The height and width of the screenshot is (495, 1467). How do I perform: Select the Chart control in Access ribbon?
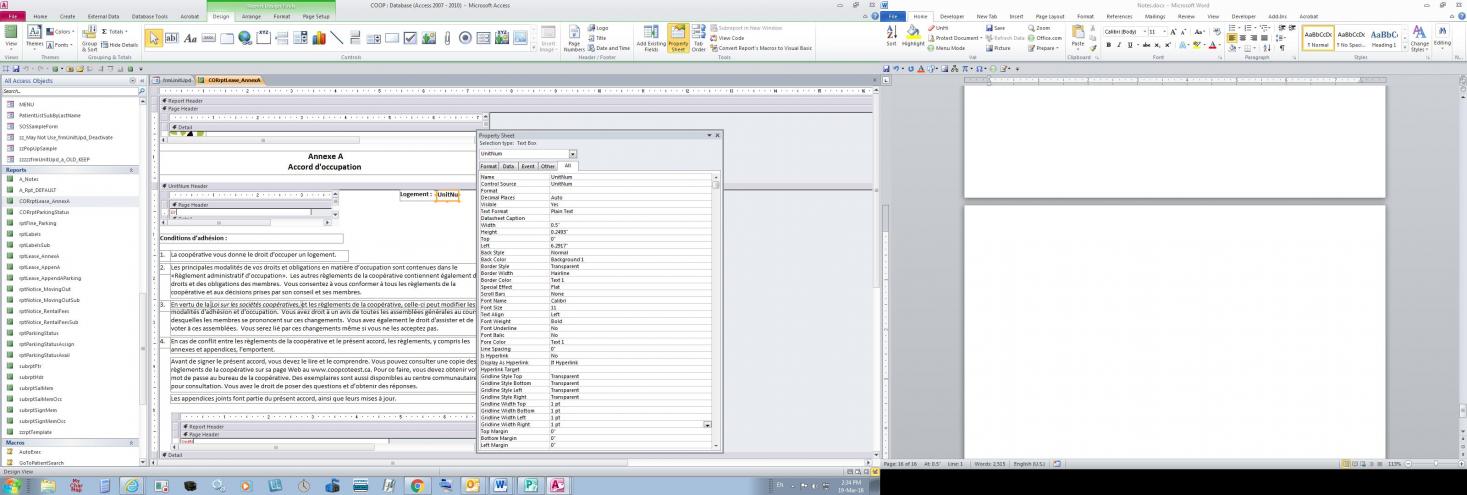tap(319, 38)
